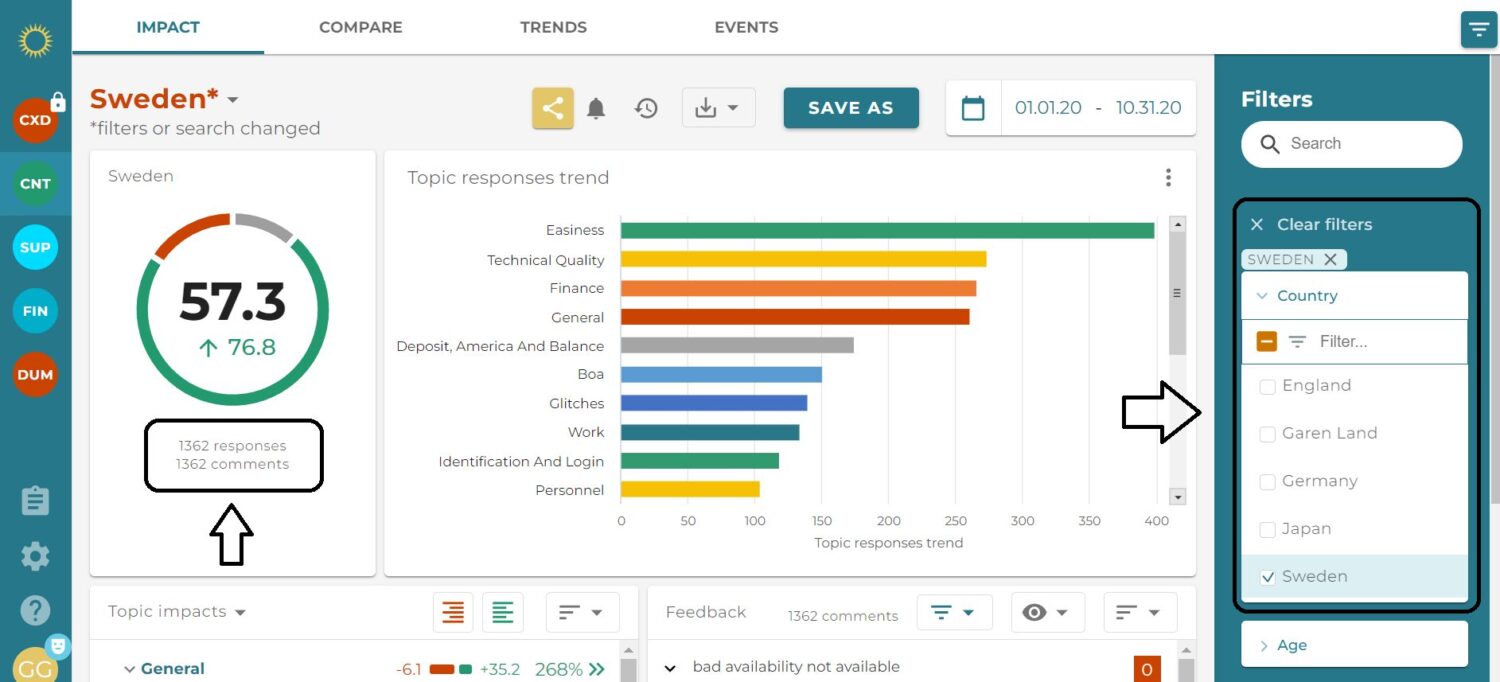Screen dimensions: 1500x682
Task: Open the Topic responses trend three-dot menu
Action: pyautogui.click(x=1168, y=178)
